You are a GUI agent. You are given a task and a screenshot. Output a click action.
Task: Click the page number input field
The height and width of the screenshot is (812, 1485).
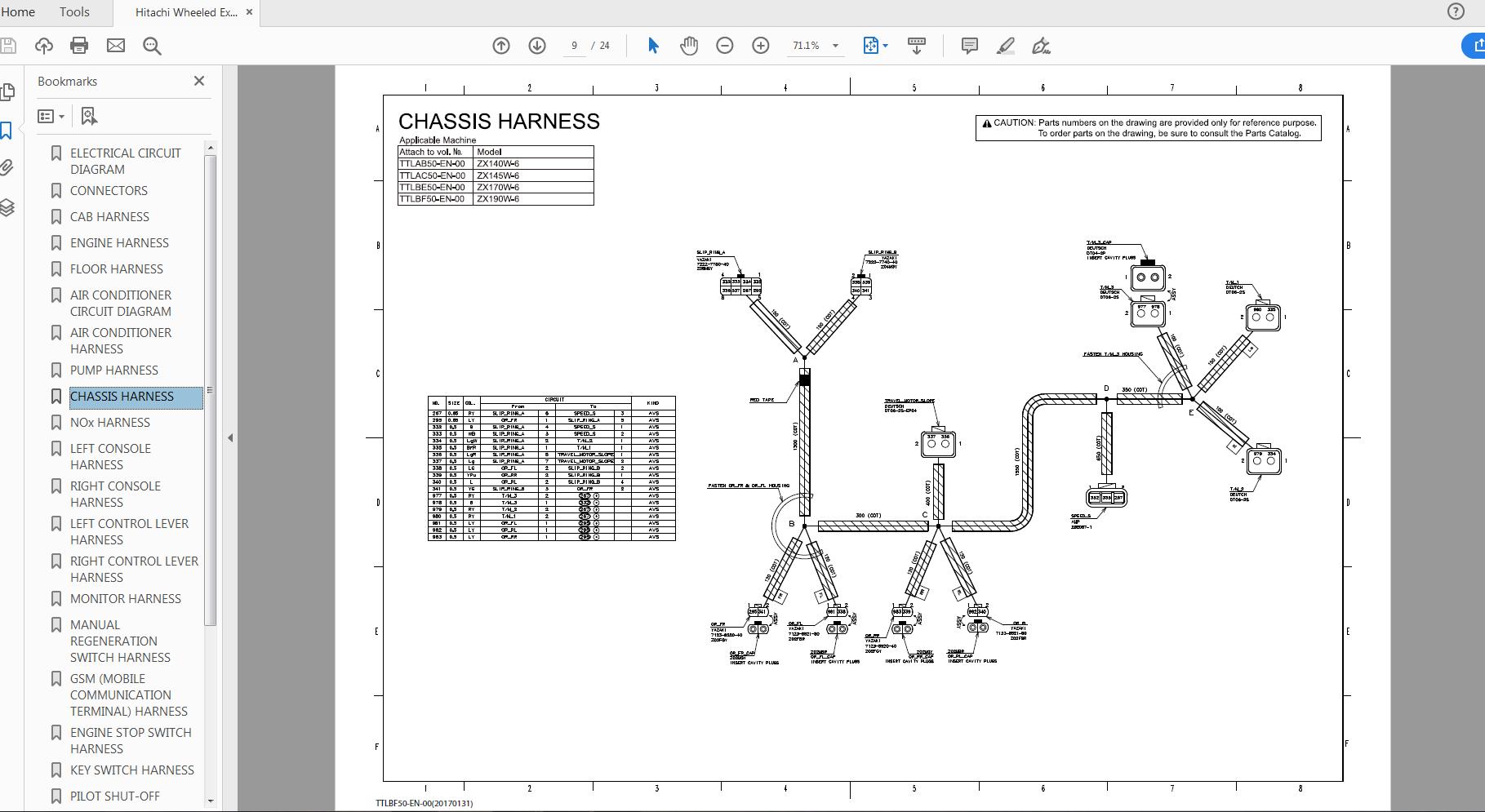575,46
